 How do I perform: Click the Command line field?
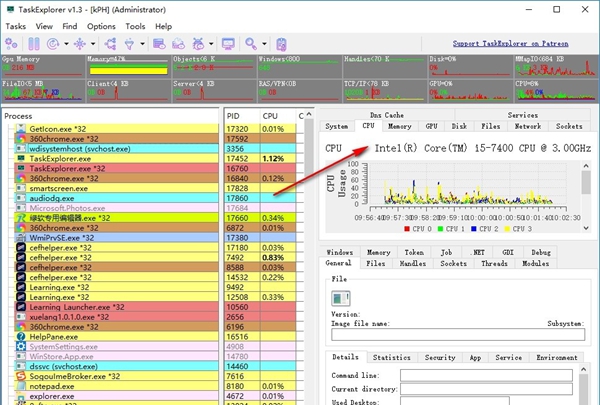[486, 375]
